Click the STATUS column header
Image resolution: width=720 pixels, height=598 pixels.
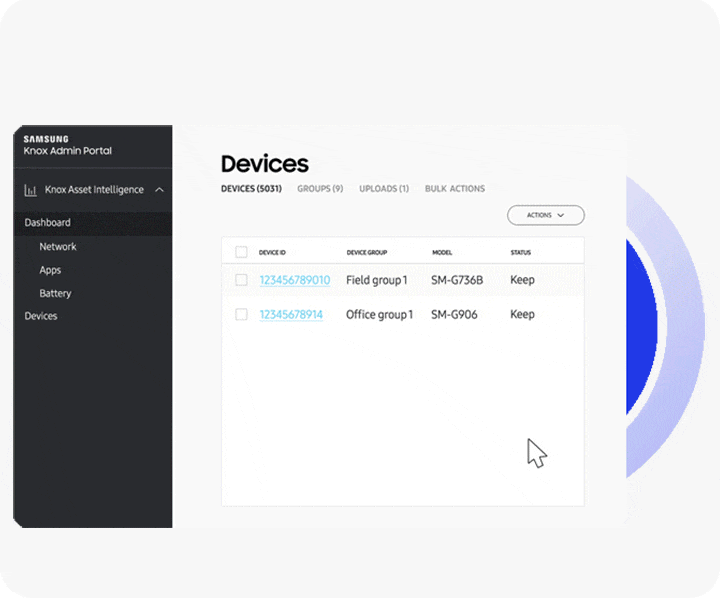coord(521,253)
